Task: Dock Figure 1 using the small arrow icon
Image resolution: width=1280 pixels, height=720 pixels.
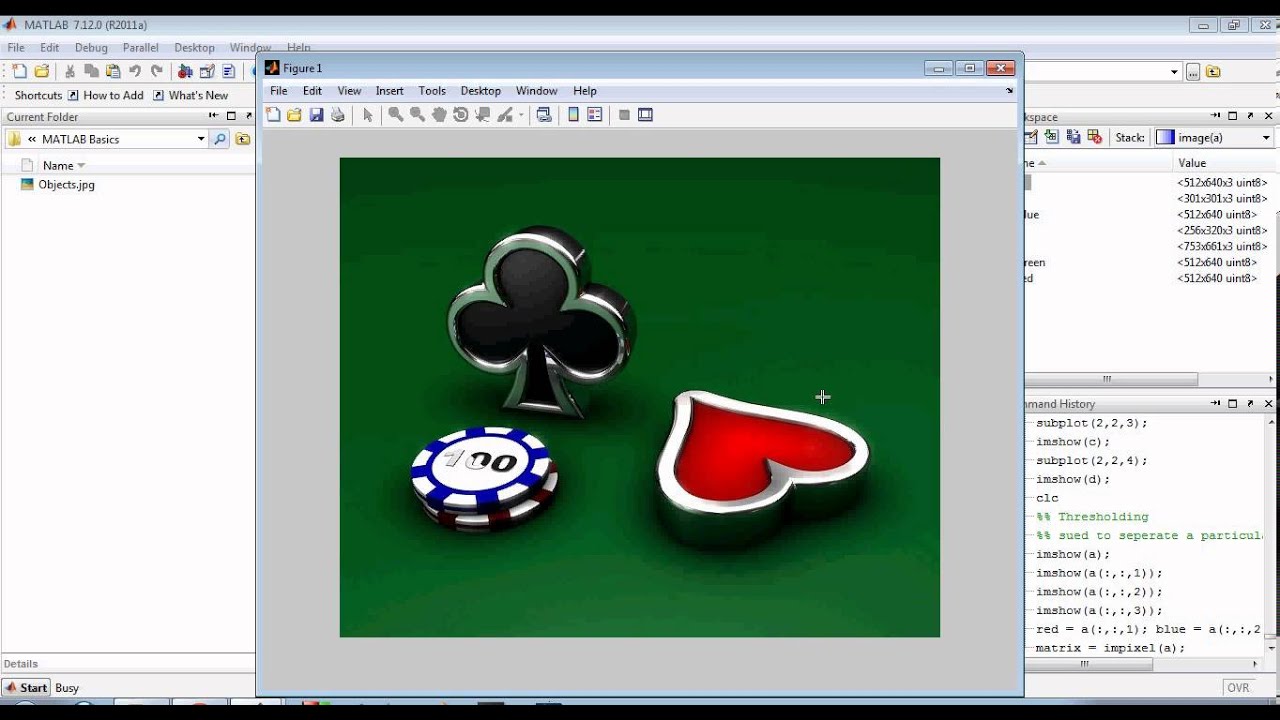Action: pyautogui.click(x=1009, y=91)
